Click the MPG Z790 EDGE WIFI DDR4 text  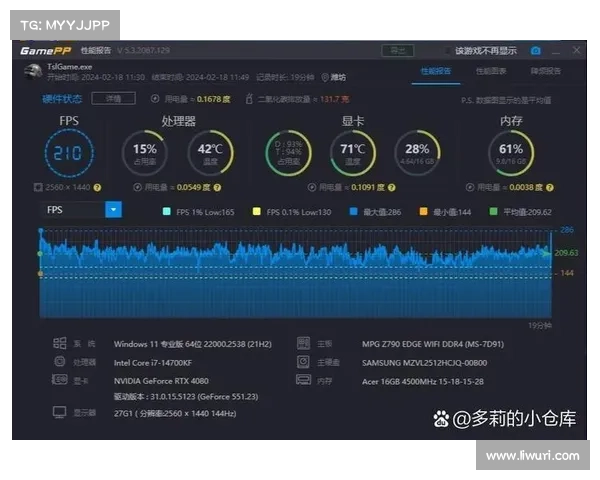[433, 344]
